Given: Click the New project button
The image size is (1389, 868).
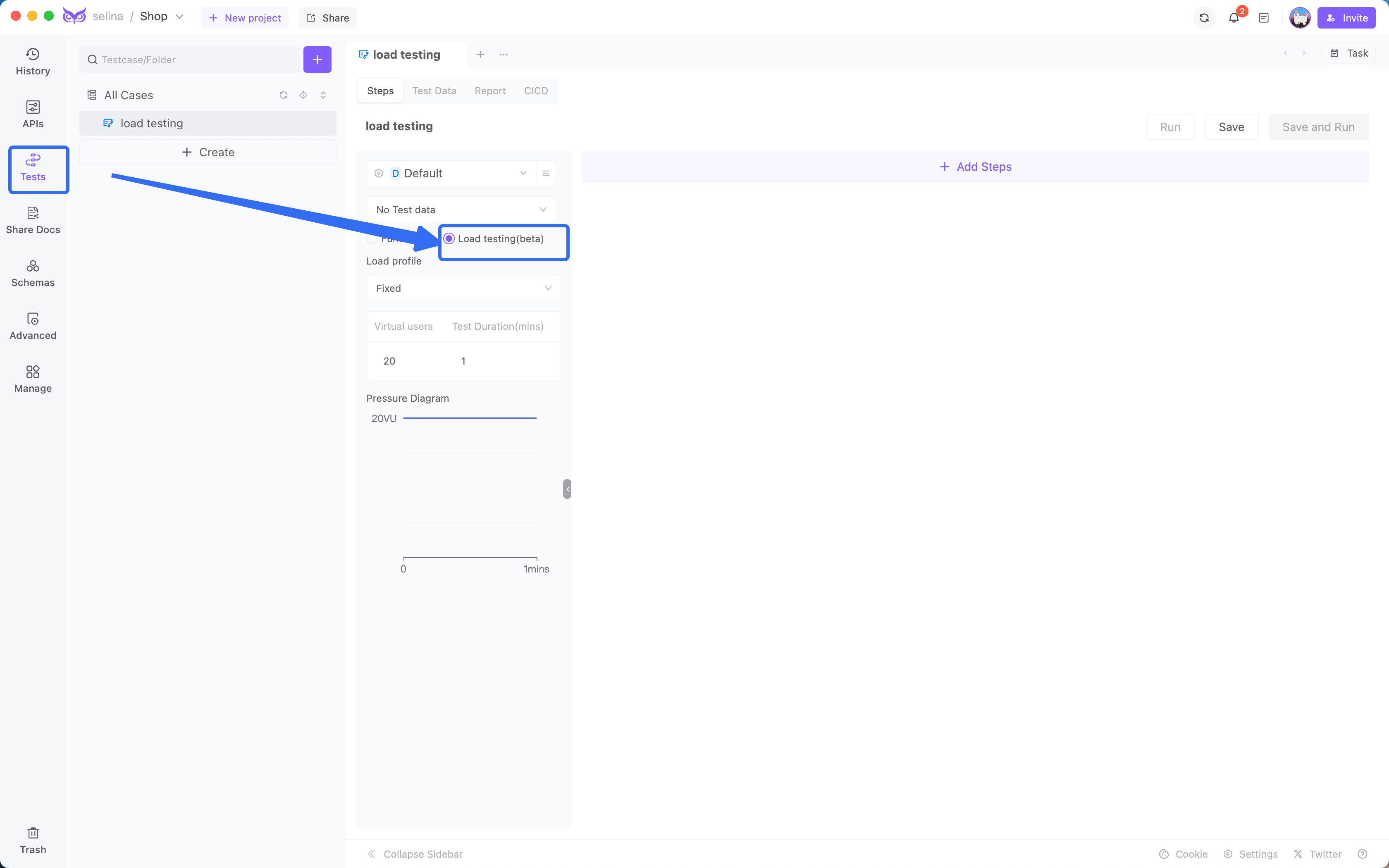Looking at the screenshot, I should (244, 18).
